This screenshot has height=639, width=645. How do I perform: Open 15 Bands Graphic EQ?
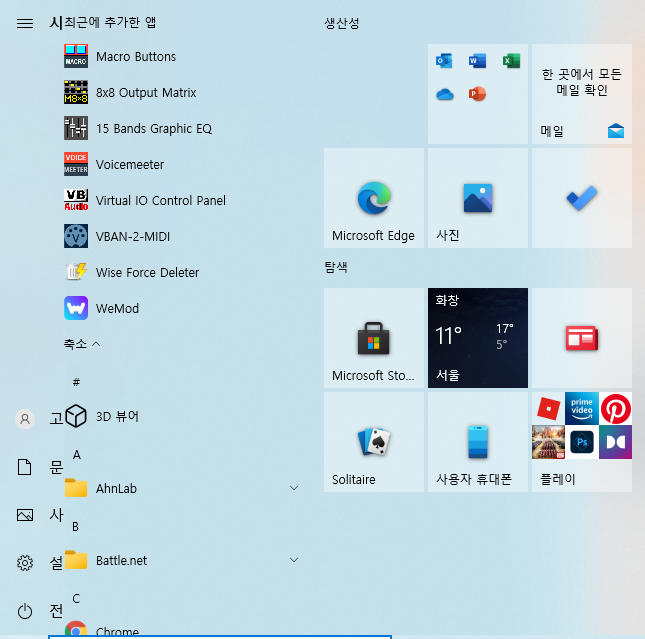point(137,128)
